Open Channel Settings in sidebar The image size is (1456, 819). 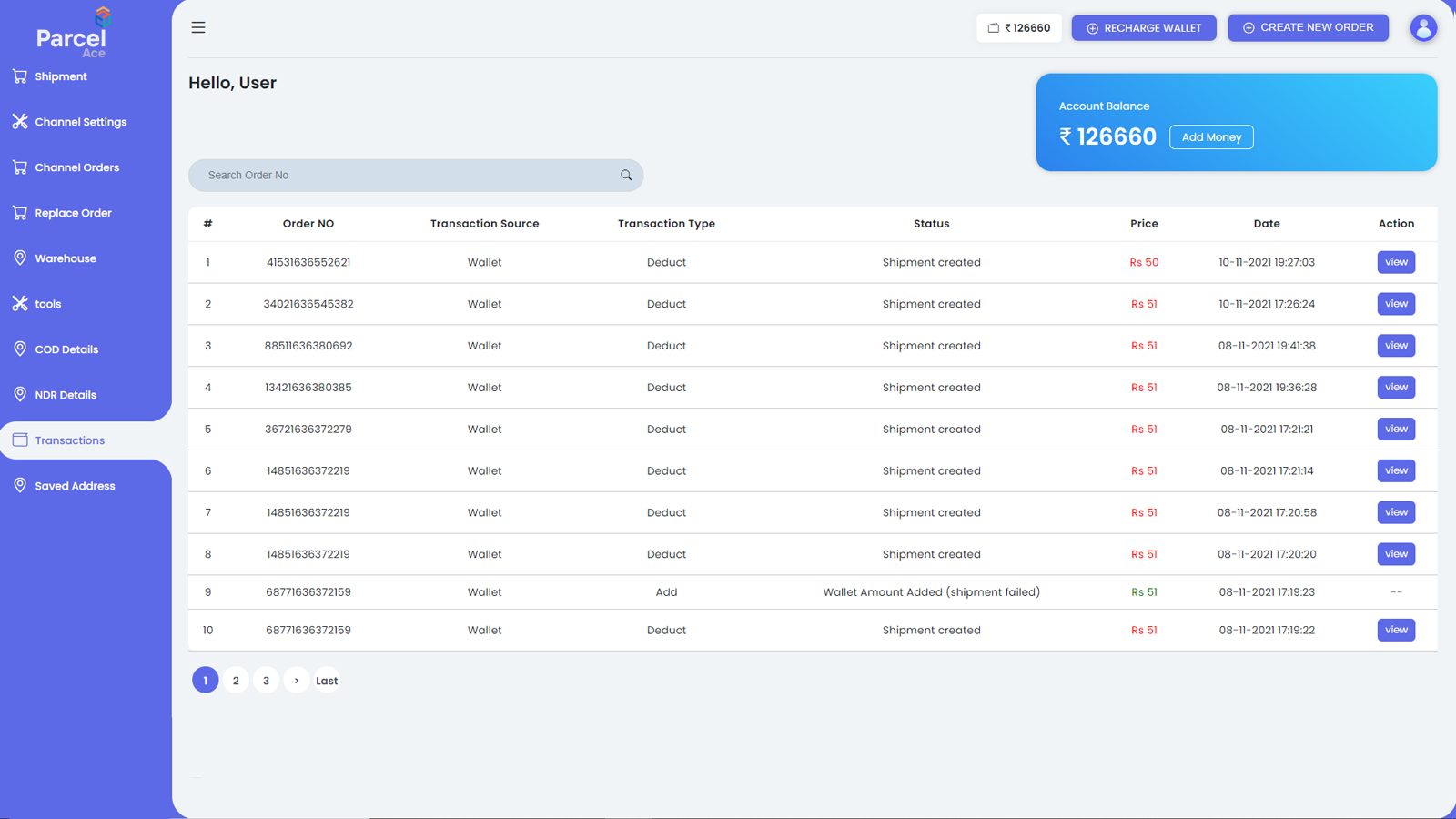click(x=80, y=122)
